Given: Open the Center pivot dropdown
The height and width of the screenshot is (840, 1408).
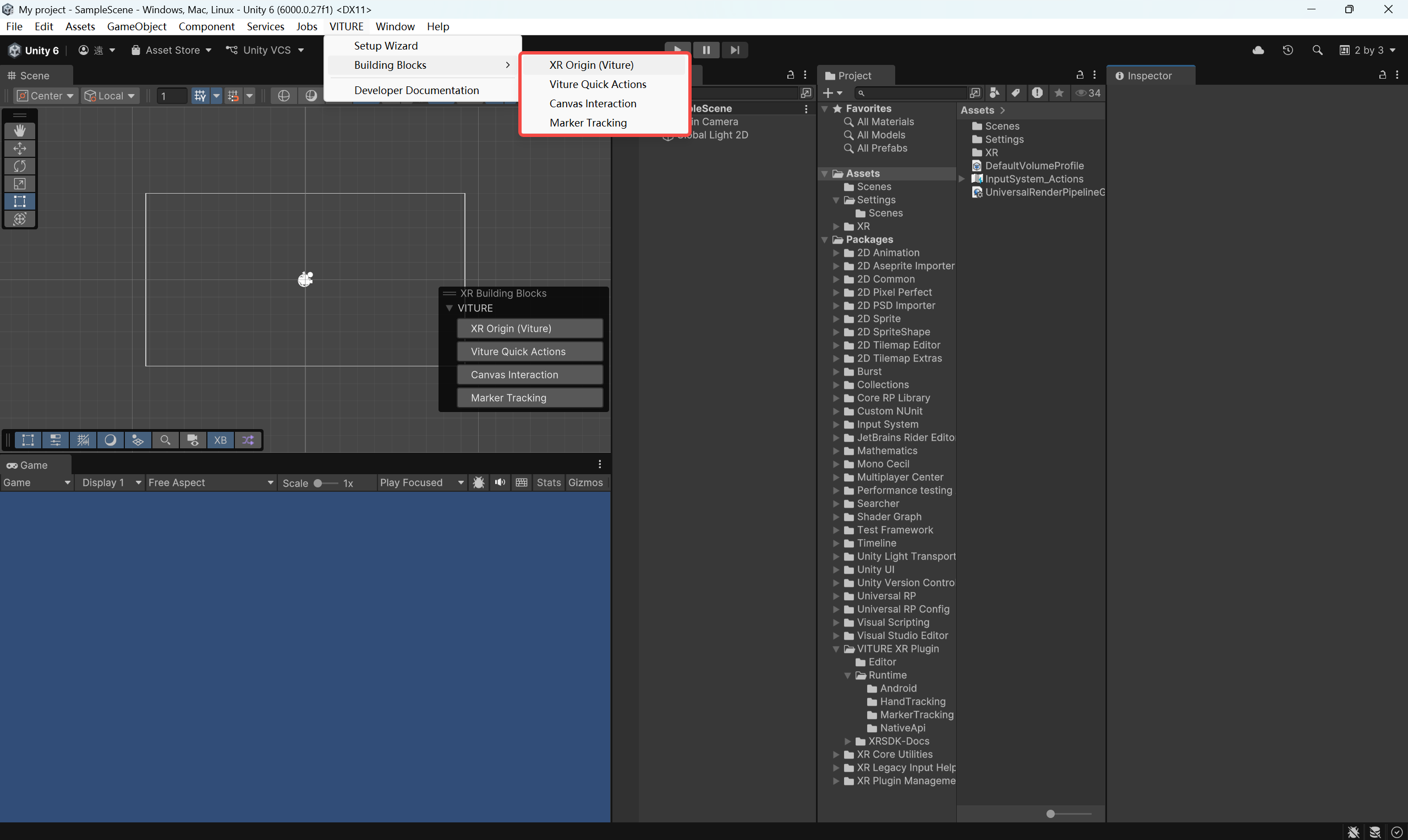Looking at the screenshot, I should (45, 96).
